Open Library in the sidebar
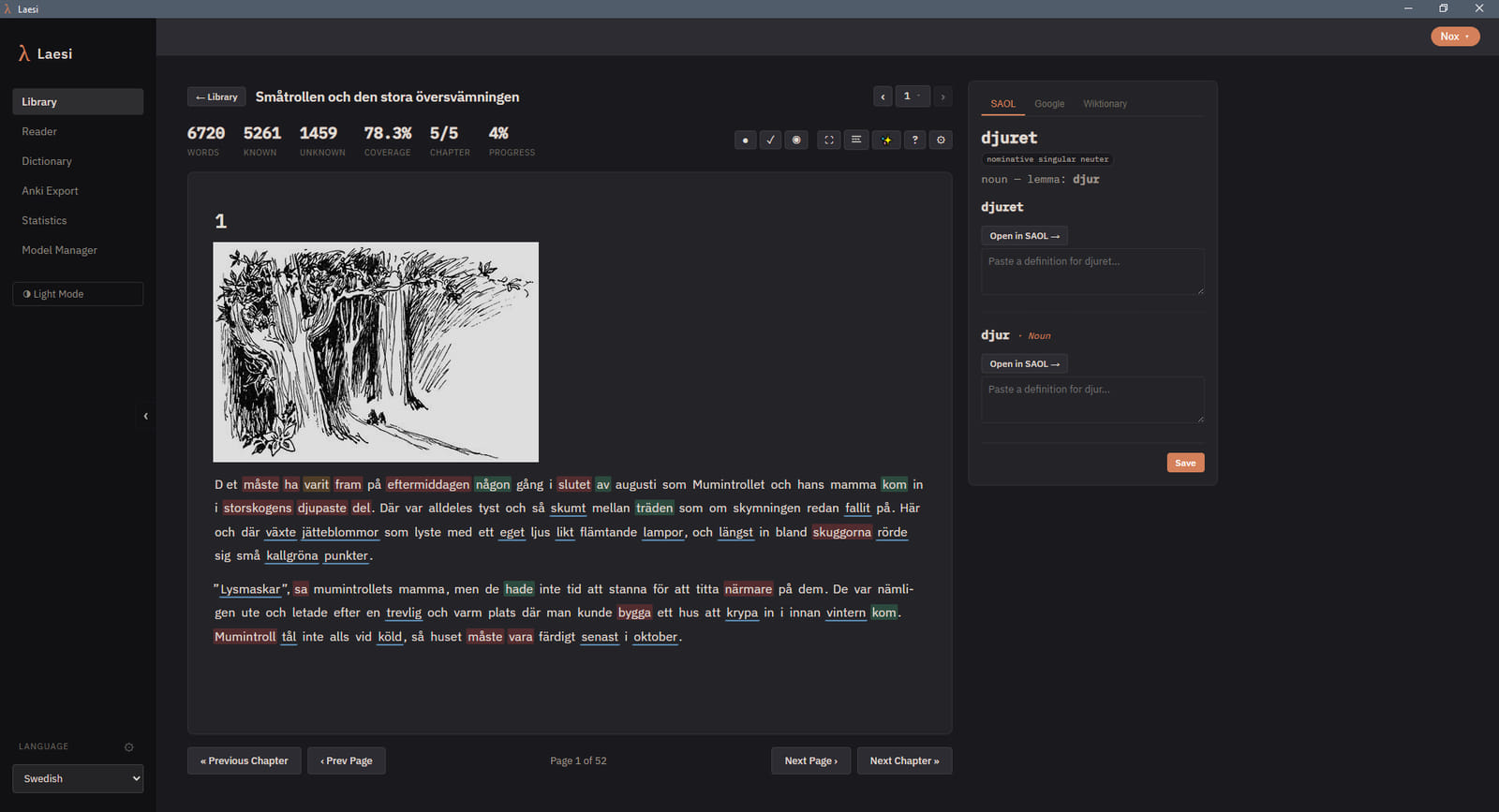The width and height of the screenshot is (1499, 812). click(78, 102)
